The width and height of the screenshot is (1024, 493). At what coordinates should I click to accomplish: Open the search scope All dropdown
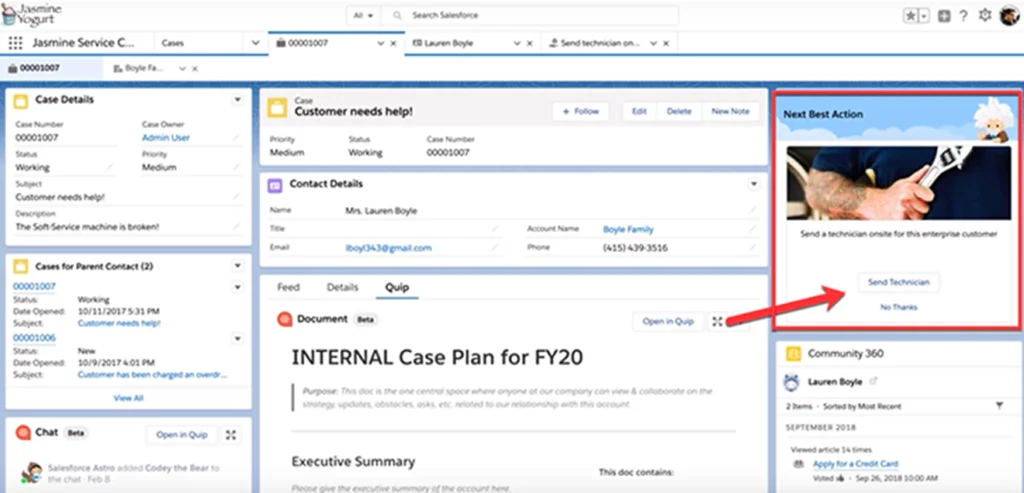362,16
